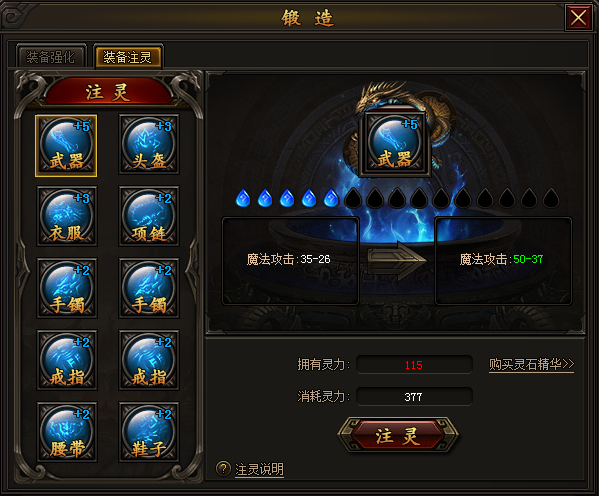Select the 衣服 clothing equipment icon
599x496 pixels.
point(67,216)
